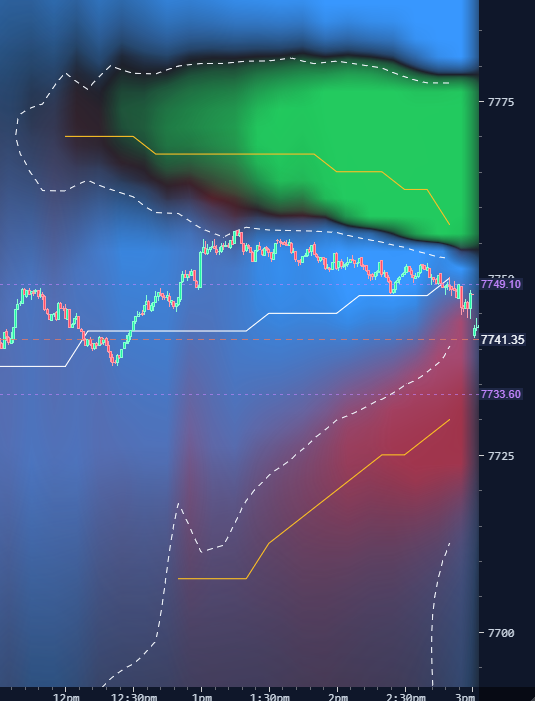Click the 2pm time axis label
The width and height of the screenshot is (535, 701).
coord(338,697)
